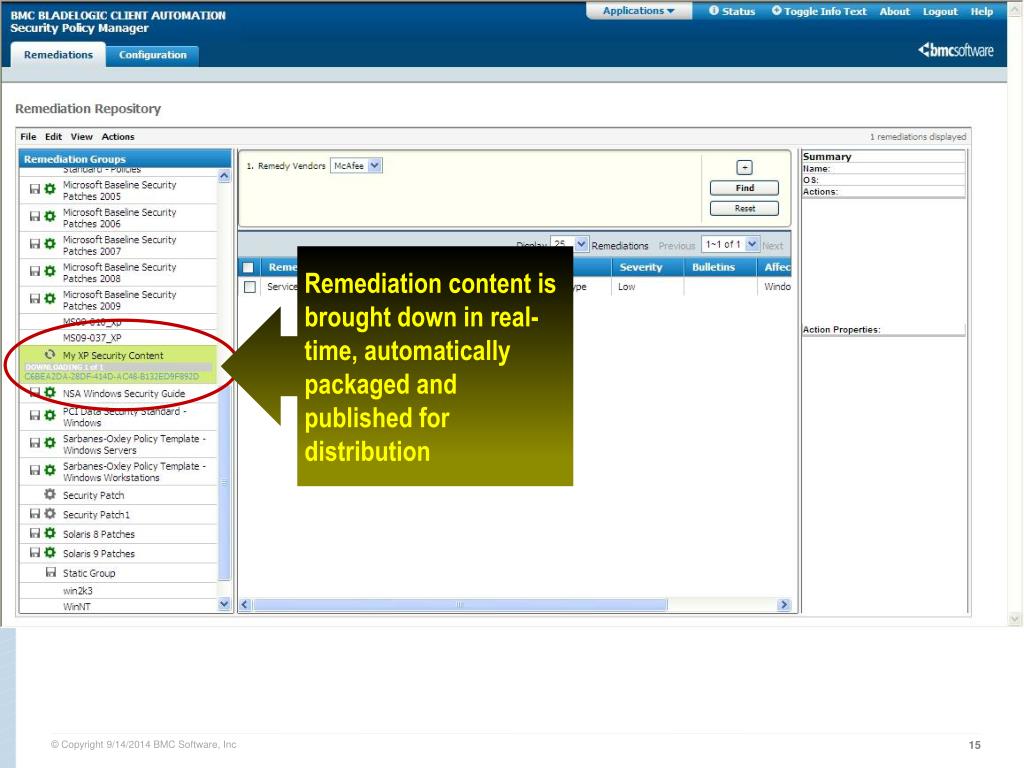Click the Low severity cell
Viewport: 1024px width, 768px height.
647,287
